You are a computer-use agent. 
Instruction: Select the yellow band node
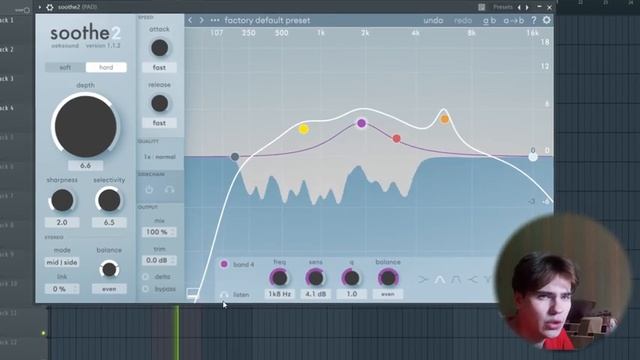[304, 129]
